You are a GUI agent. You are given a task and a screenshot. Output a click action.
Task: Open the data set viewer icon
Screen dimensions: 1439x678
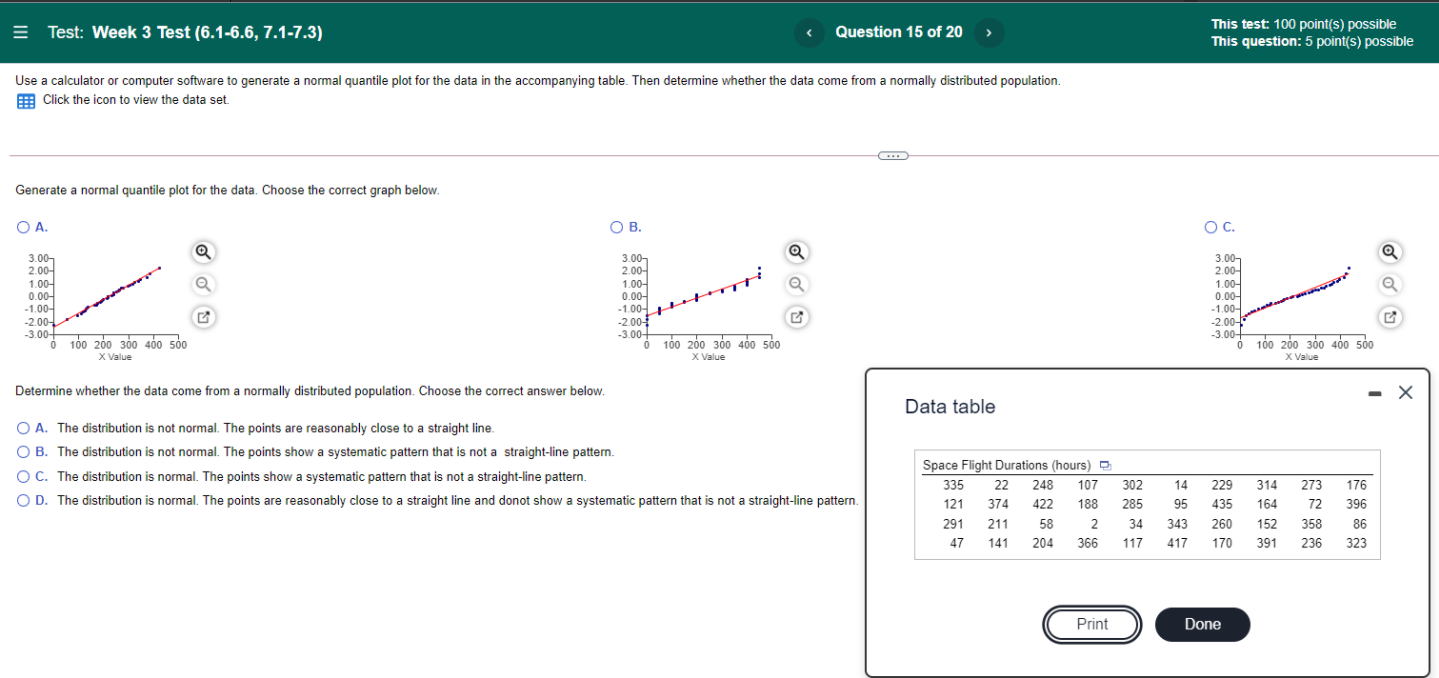point(24,100)
